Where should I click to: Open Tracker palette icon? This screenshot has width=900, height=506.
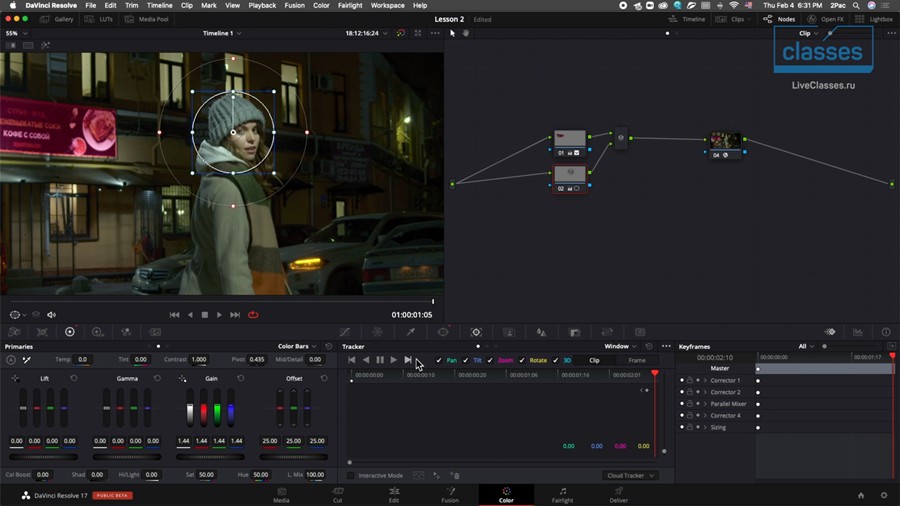pos(476,332)
